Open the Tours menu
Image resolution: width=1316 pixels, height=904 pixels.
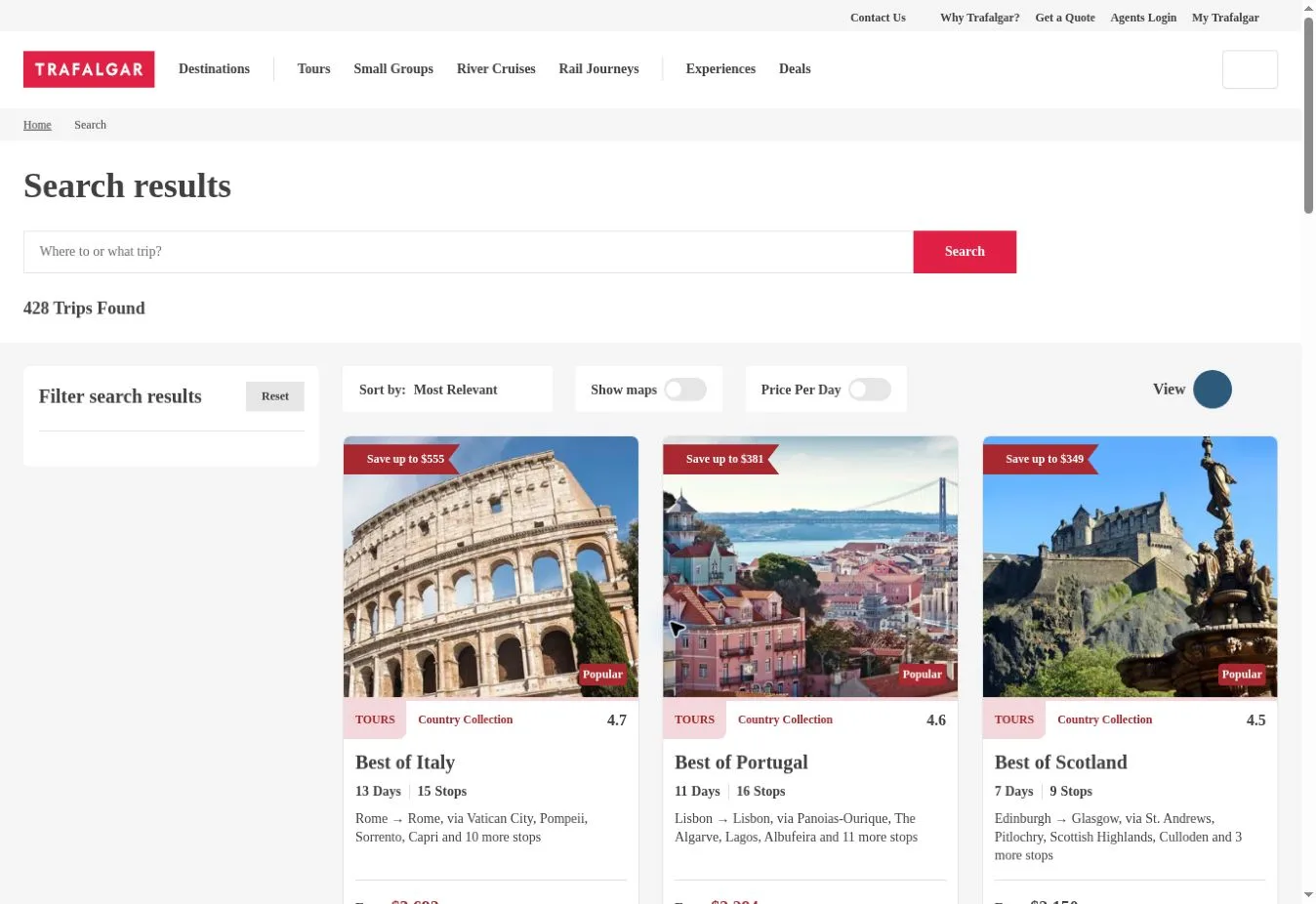click(313, 69)
